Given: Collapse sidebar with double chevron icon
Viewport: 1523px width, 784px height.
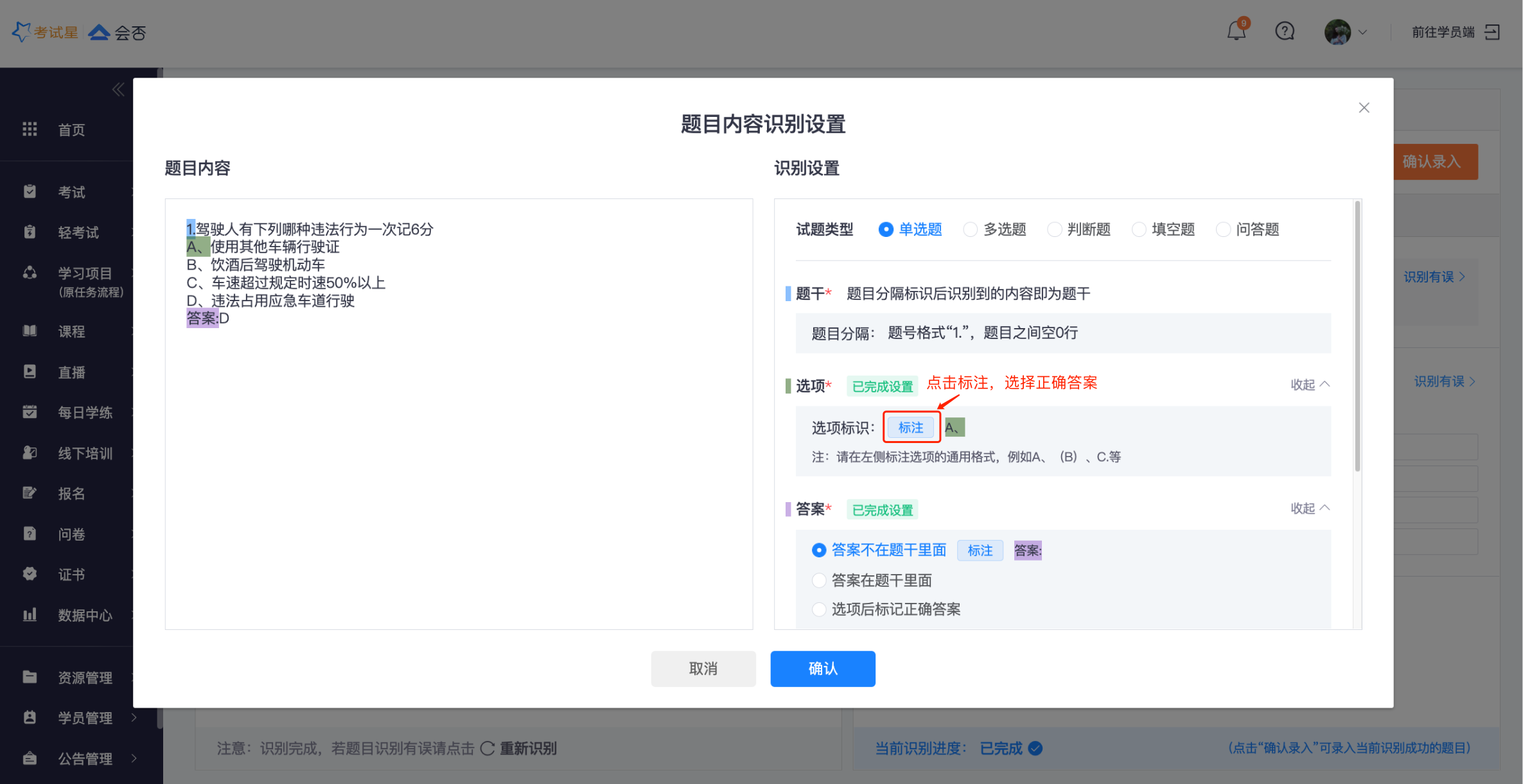Looking at the screenshot, I should tap(118, 89).
